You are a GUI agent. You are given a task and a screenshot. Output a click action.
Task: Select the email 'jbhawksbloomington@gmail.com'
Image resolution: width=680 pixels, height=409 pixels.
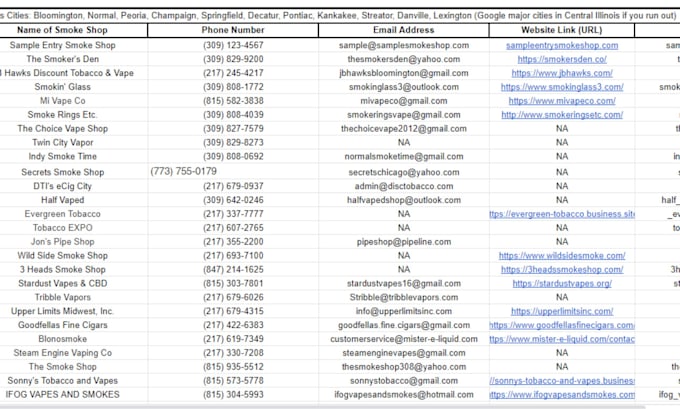pos(403,73)
